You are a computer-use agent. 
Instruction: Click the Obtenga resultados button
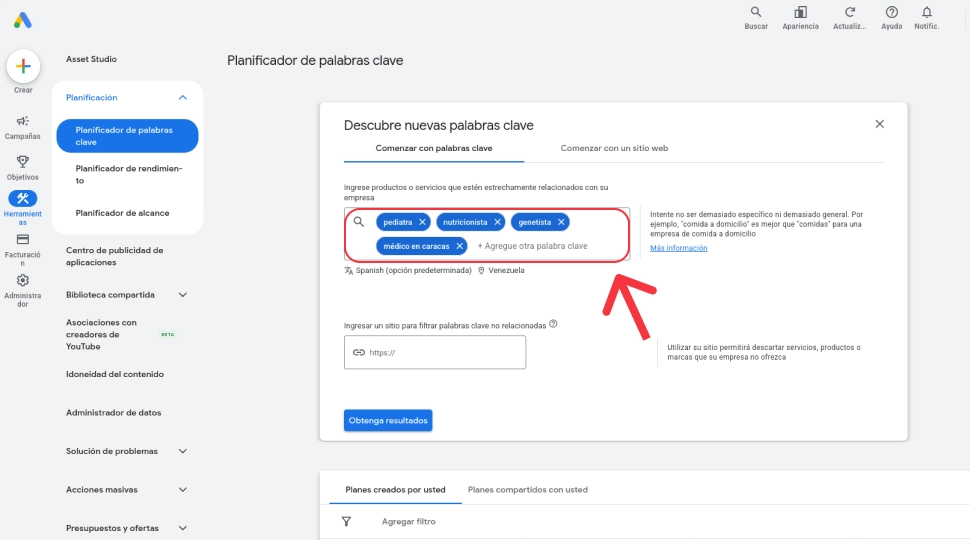(388, 421)
